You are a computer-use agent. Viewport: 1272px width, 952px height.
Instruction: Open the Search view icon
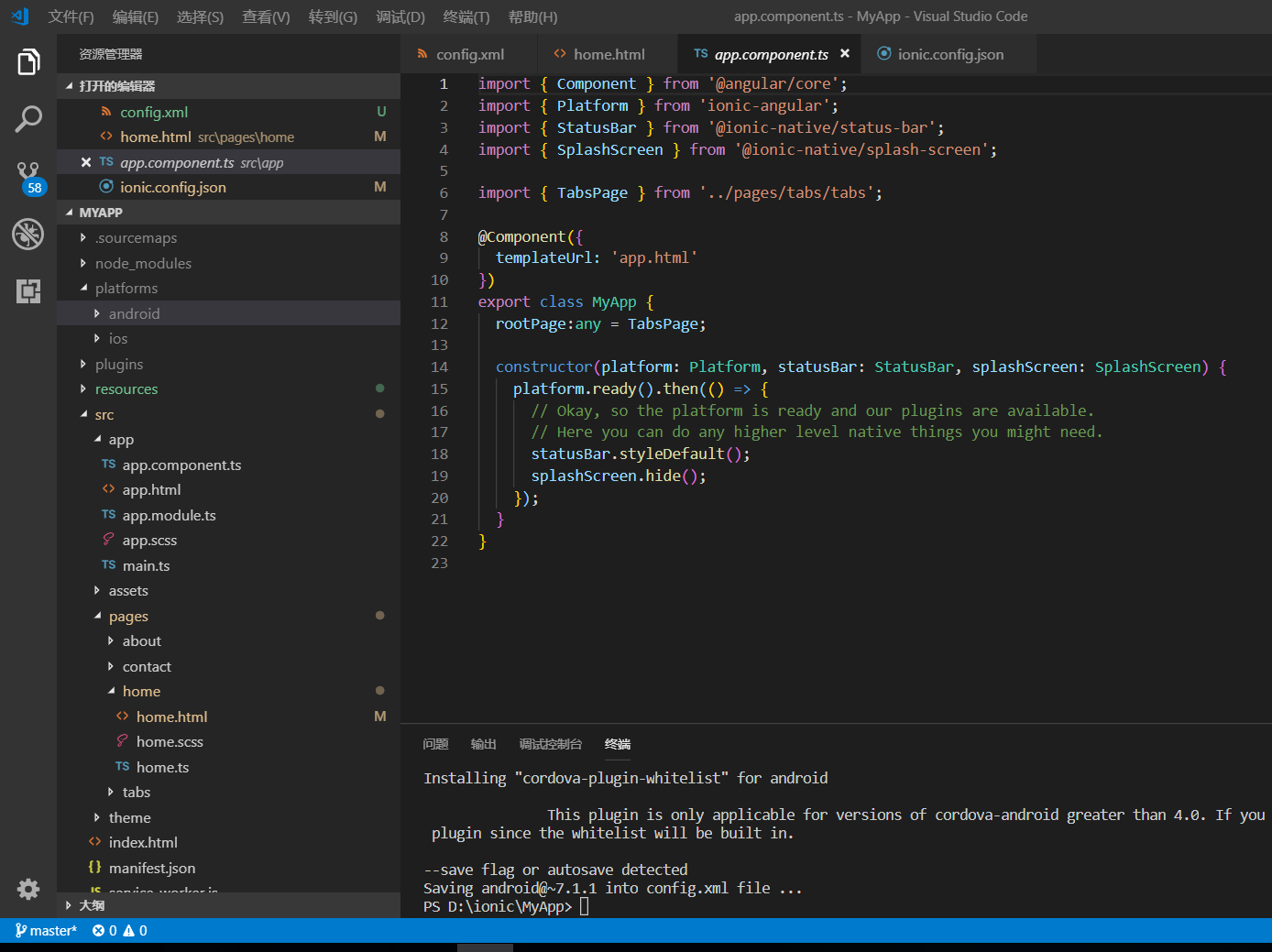28,118
